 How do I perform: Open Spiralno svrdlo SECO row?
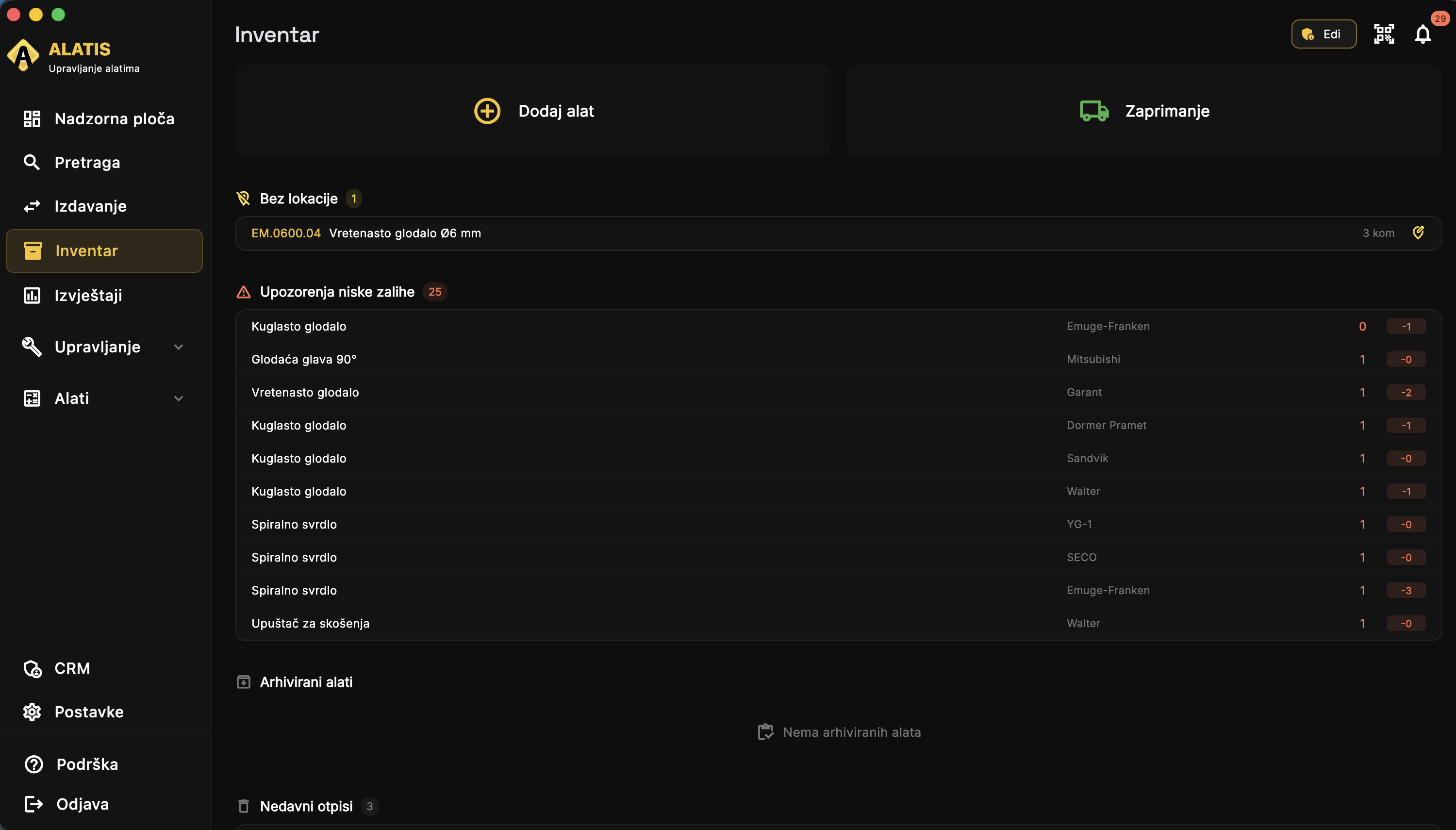pos(838,558)
